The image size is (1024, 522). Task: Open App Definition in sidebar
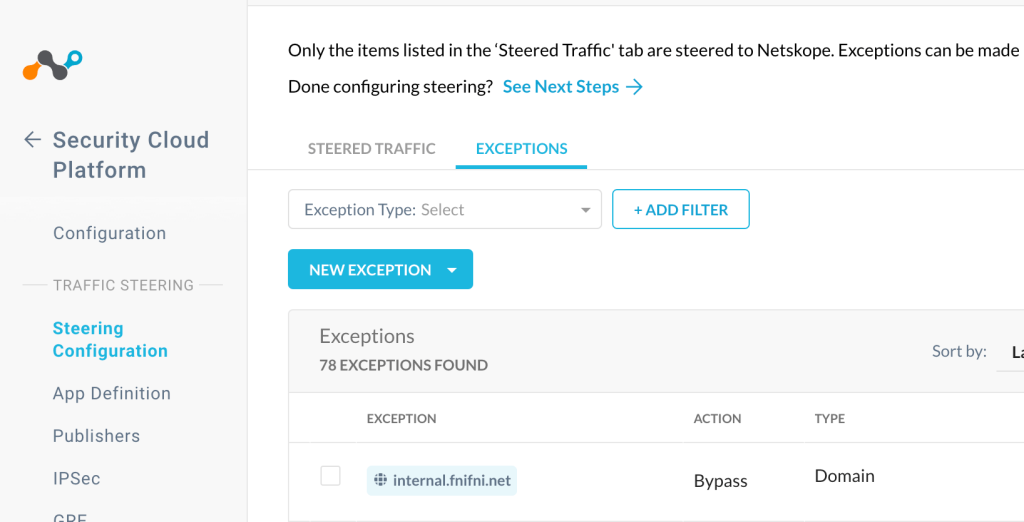tap(112, 393)
